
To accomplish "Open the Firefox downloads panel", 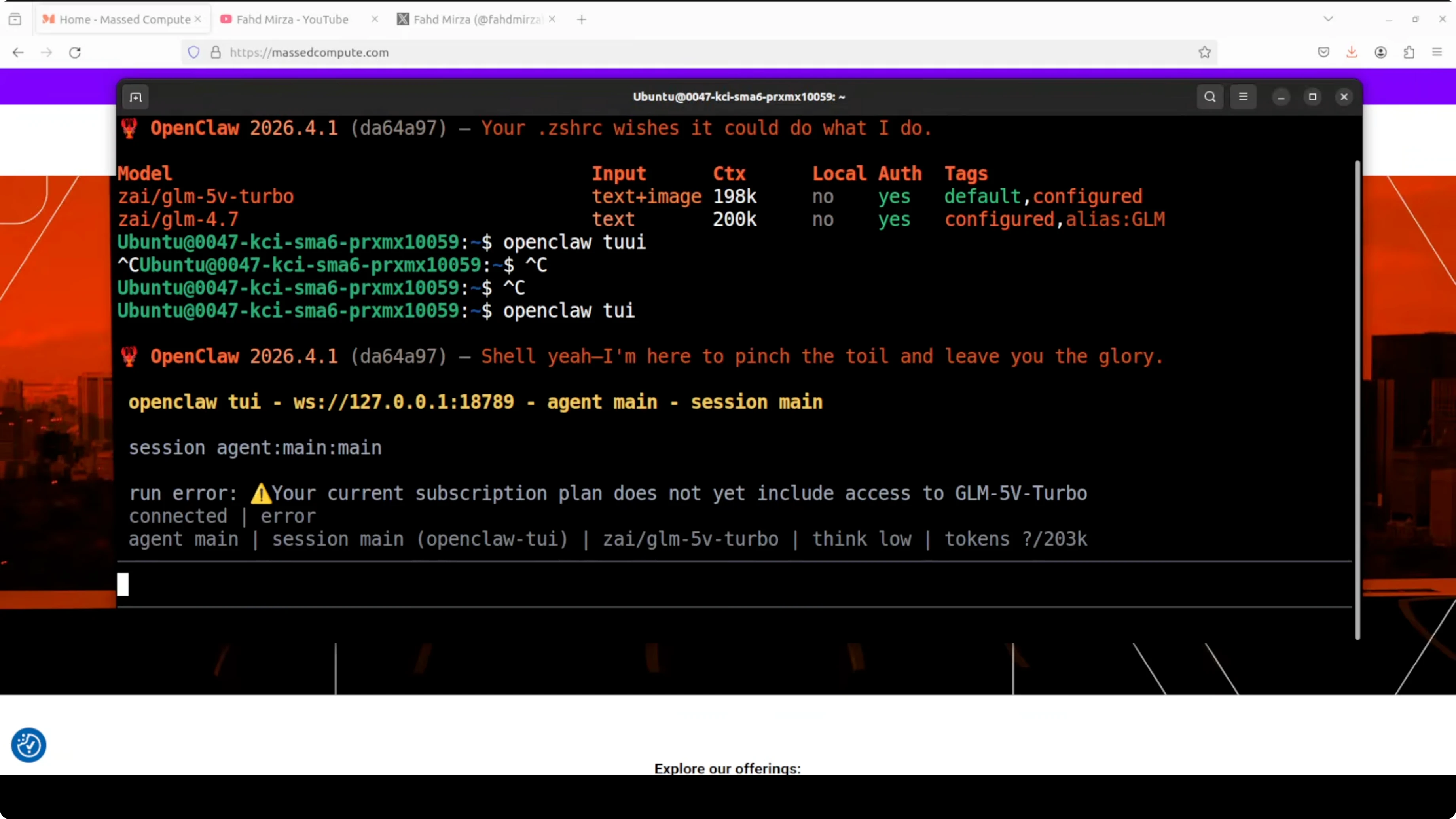I will pos(1352,52).
